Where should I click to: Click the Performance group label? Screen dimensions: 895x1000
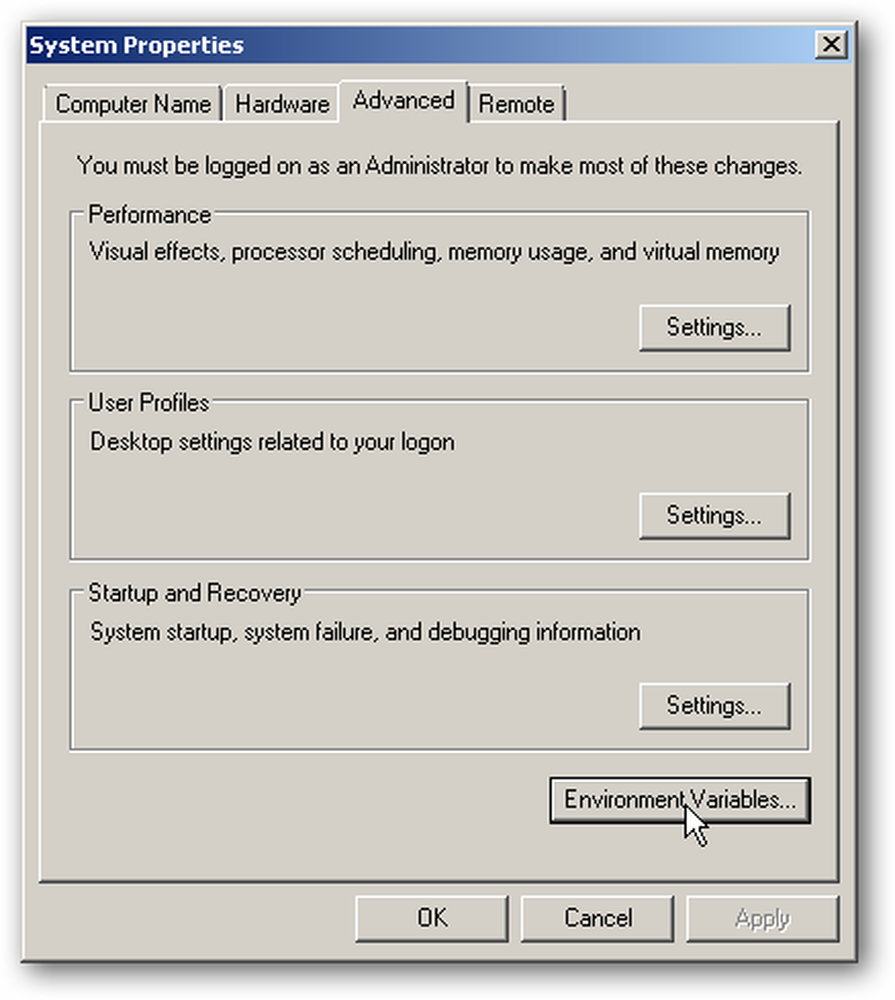pyautogui.click(x=150, y=215)
